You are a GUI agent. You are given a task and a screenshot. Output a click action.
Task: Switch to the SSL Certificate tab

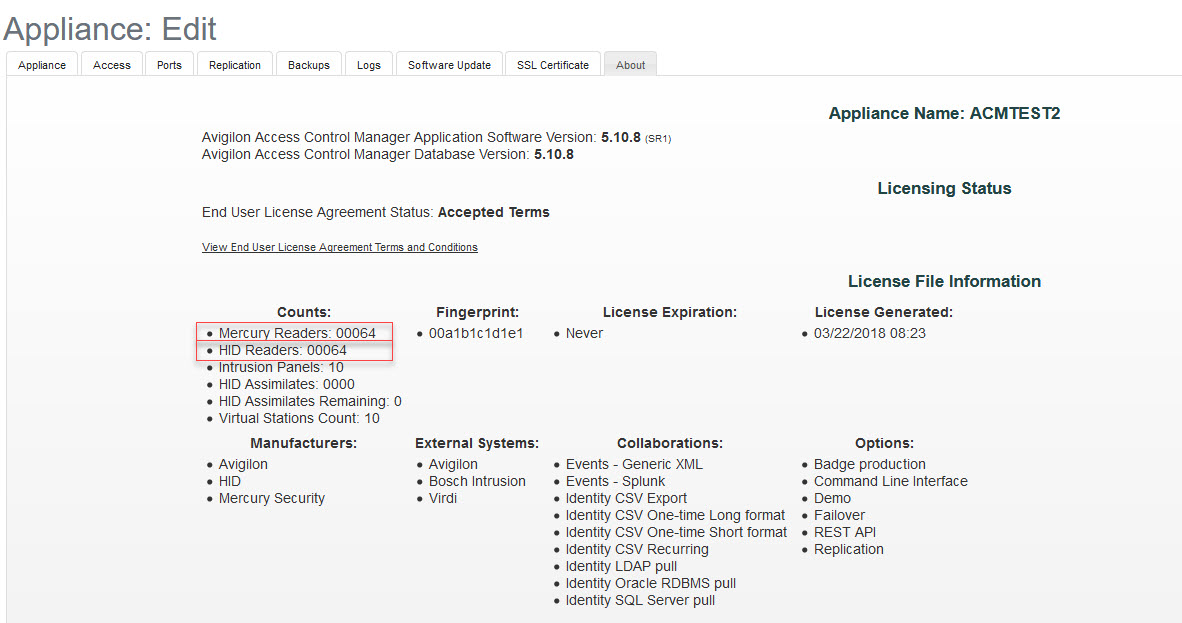point(552,64)
